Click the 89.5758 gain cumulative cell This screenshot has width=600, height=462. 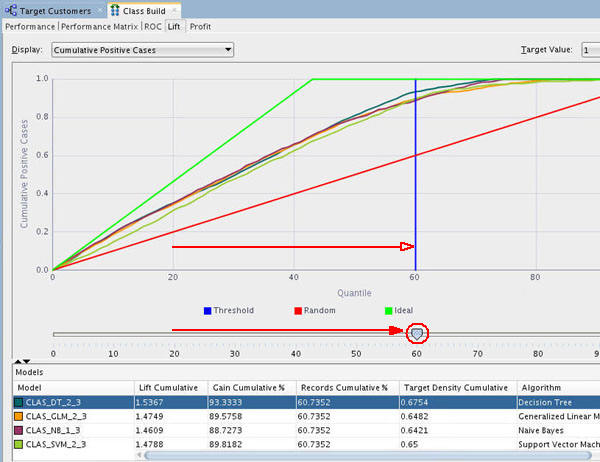pos(252,416)
